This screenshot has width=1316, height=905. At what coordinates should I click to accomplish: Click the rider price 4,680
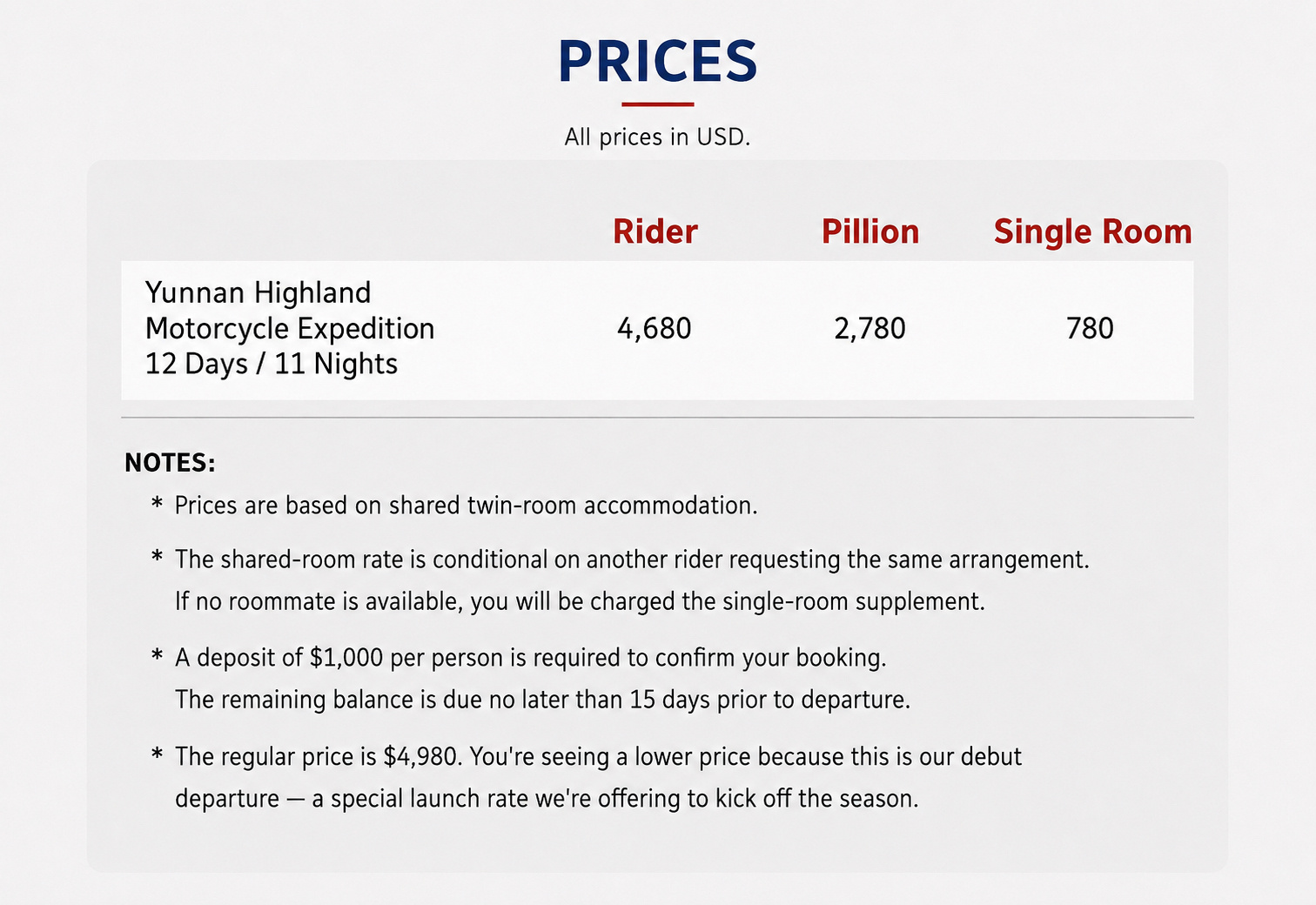coord(655,328)
